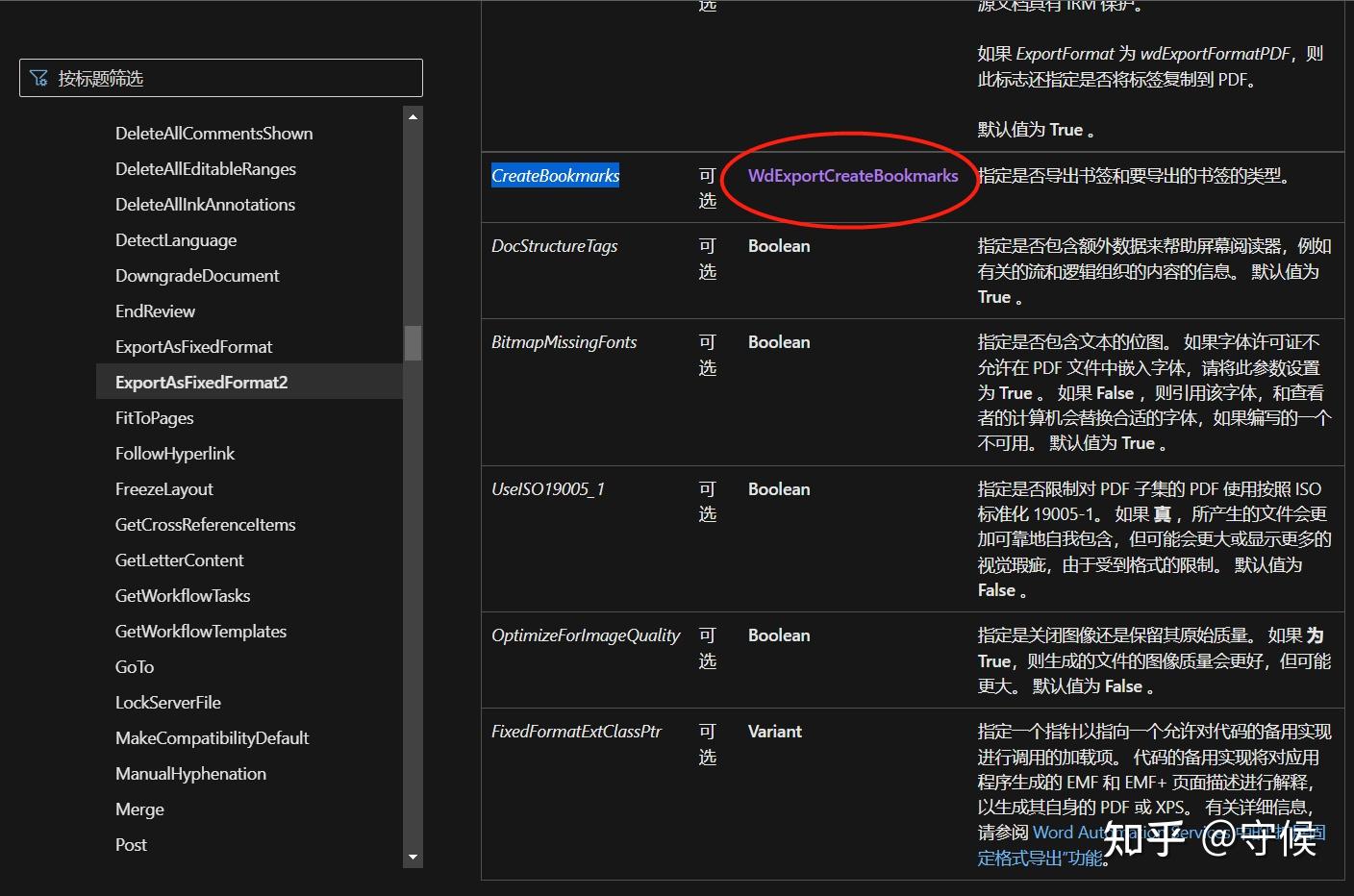Click the highlighted CreateBookmarks parameter
Screen dimensions: 1354x896
pyautogui.click(x=555, y=176)
